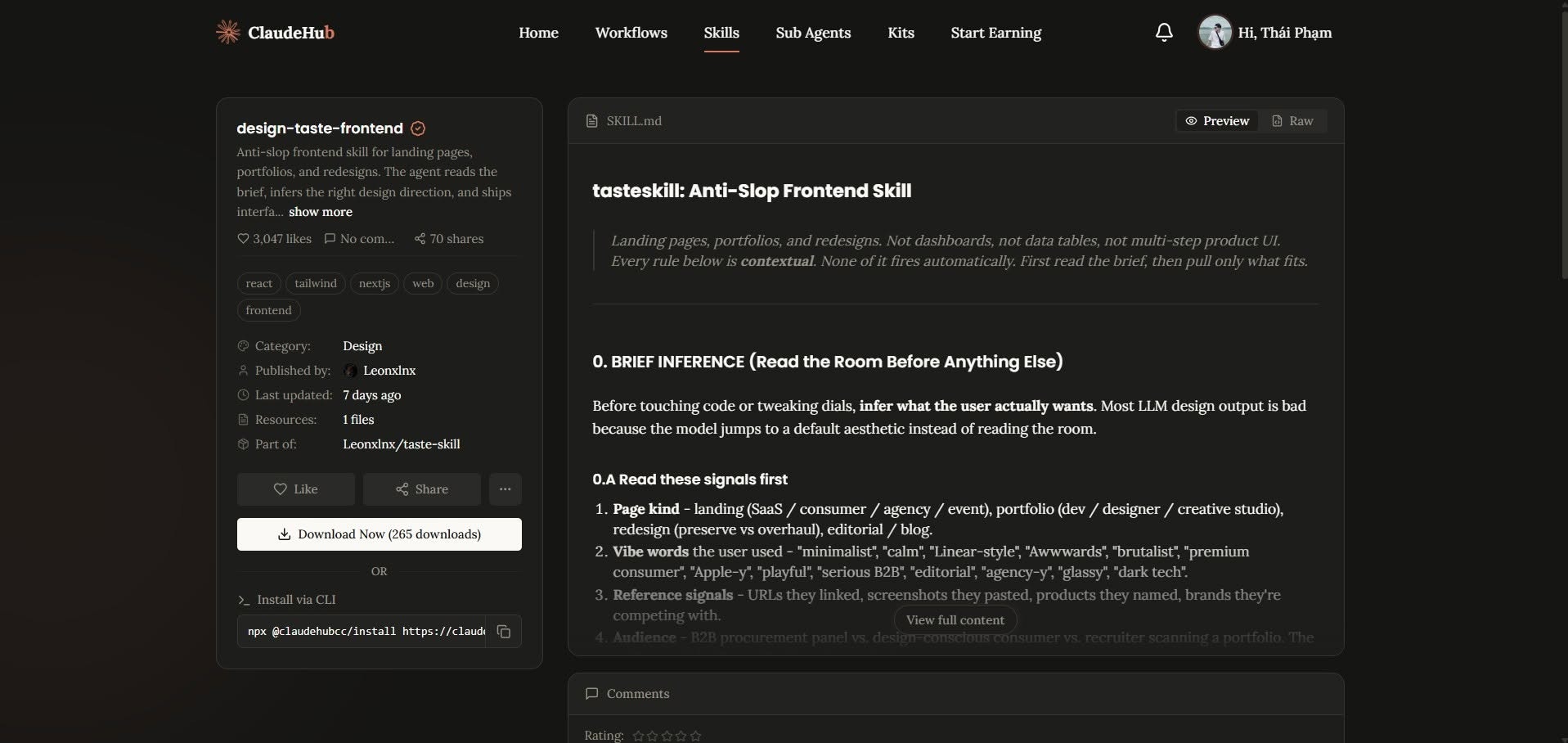Click the SKILL.md file icon
Screen dimensions: 1568x743
592,121
